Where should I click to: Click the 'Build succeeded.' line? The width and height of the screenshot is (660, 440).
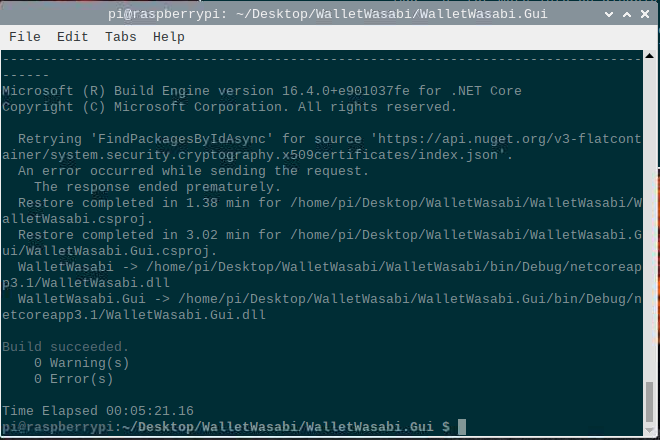click(65, 347)
